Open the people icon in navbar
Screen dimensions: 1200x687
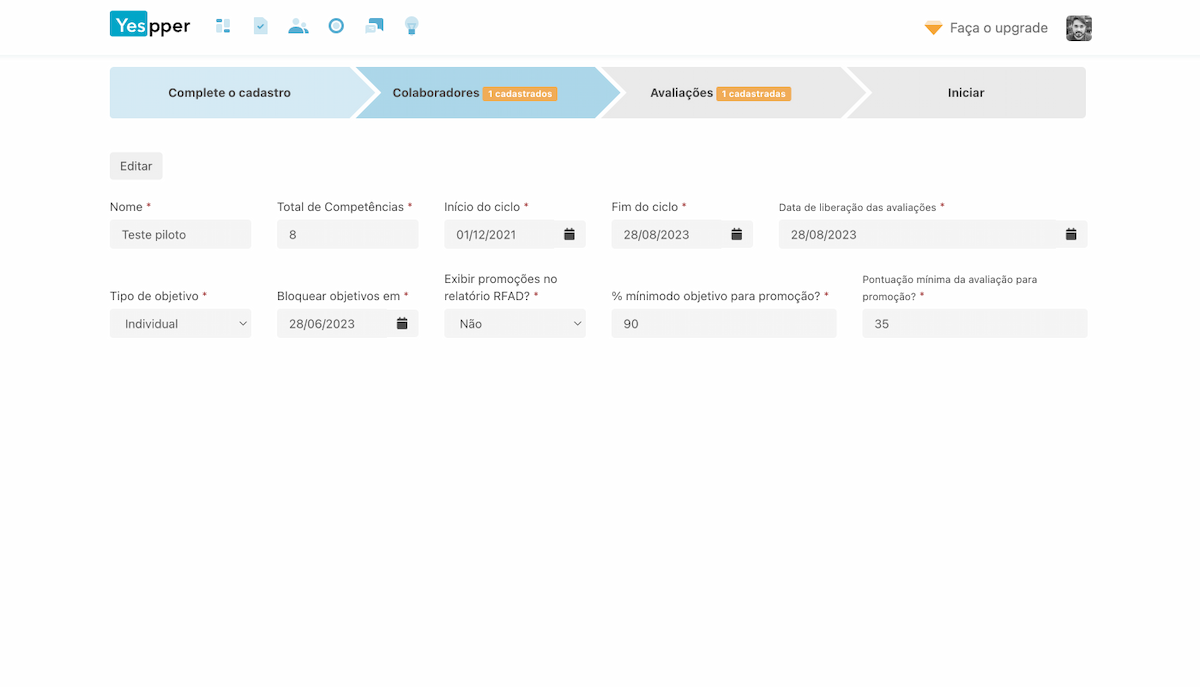(298, 26)
